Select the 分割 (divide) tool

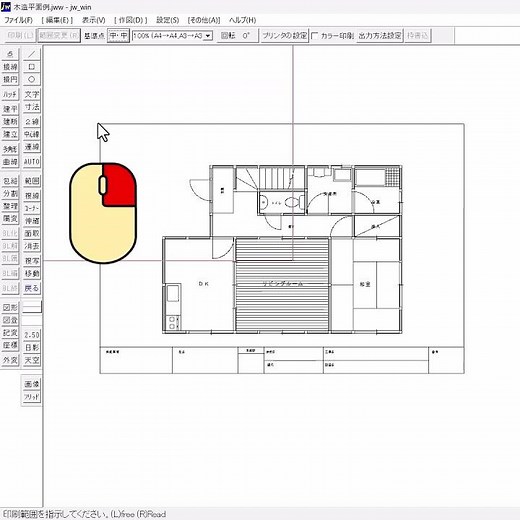click(10, 194)
